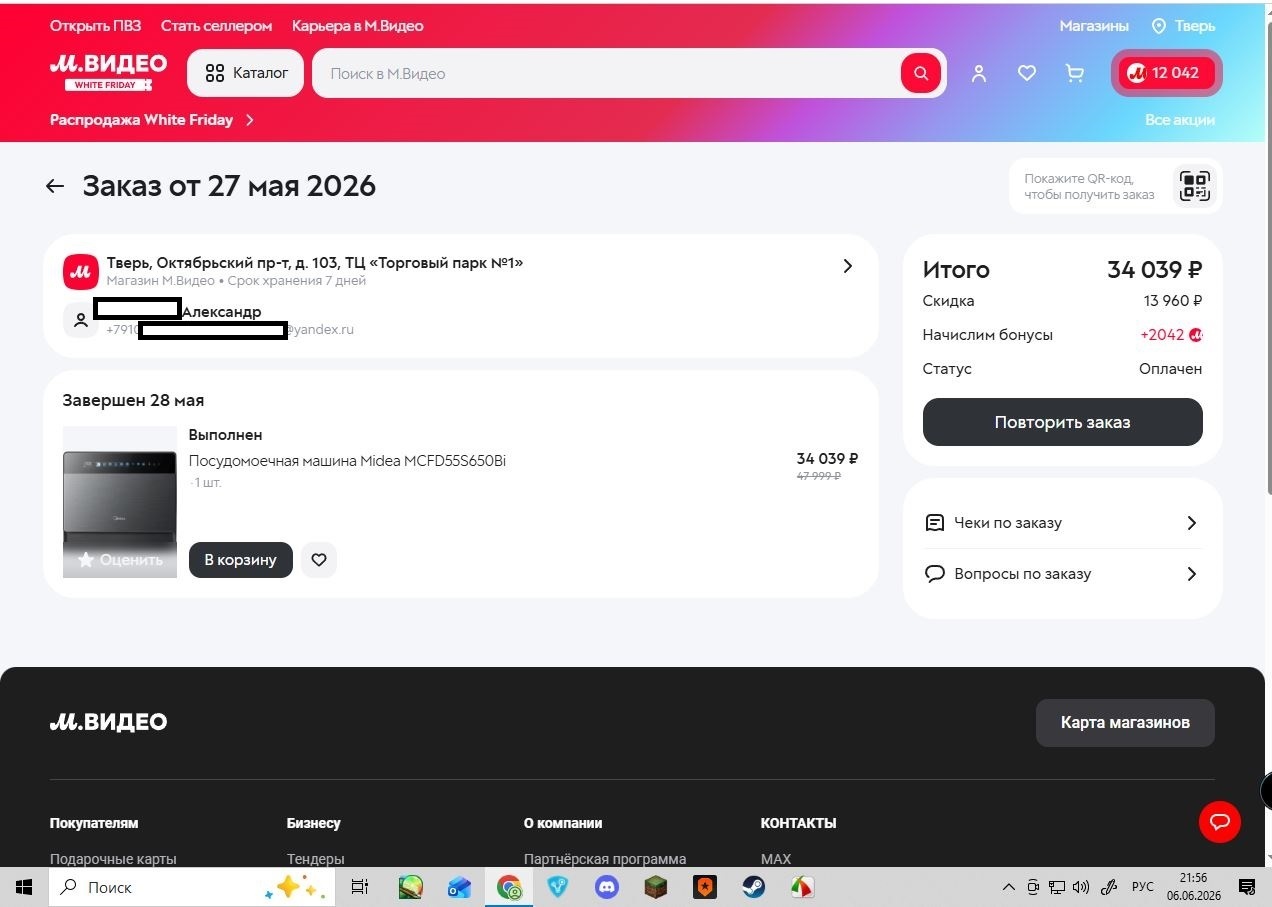Click the store address Тверь, Октябрьский пр-т
Viewport: 1272px width, 907px height.
[315, 263]
